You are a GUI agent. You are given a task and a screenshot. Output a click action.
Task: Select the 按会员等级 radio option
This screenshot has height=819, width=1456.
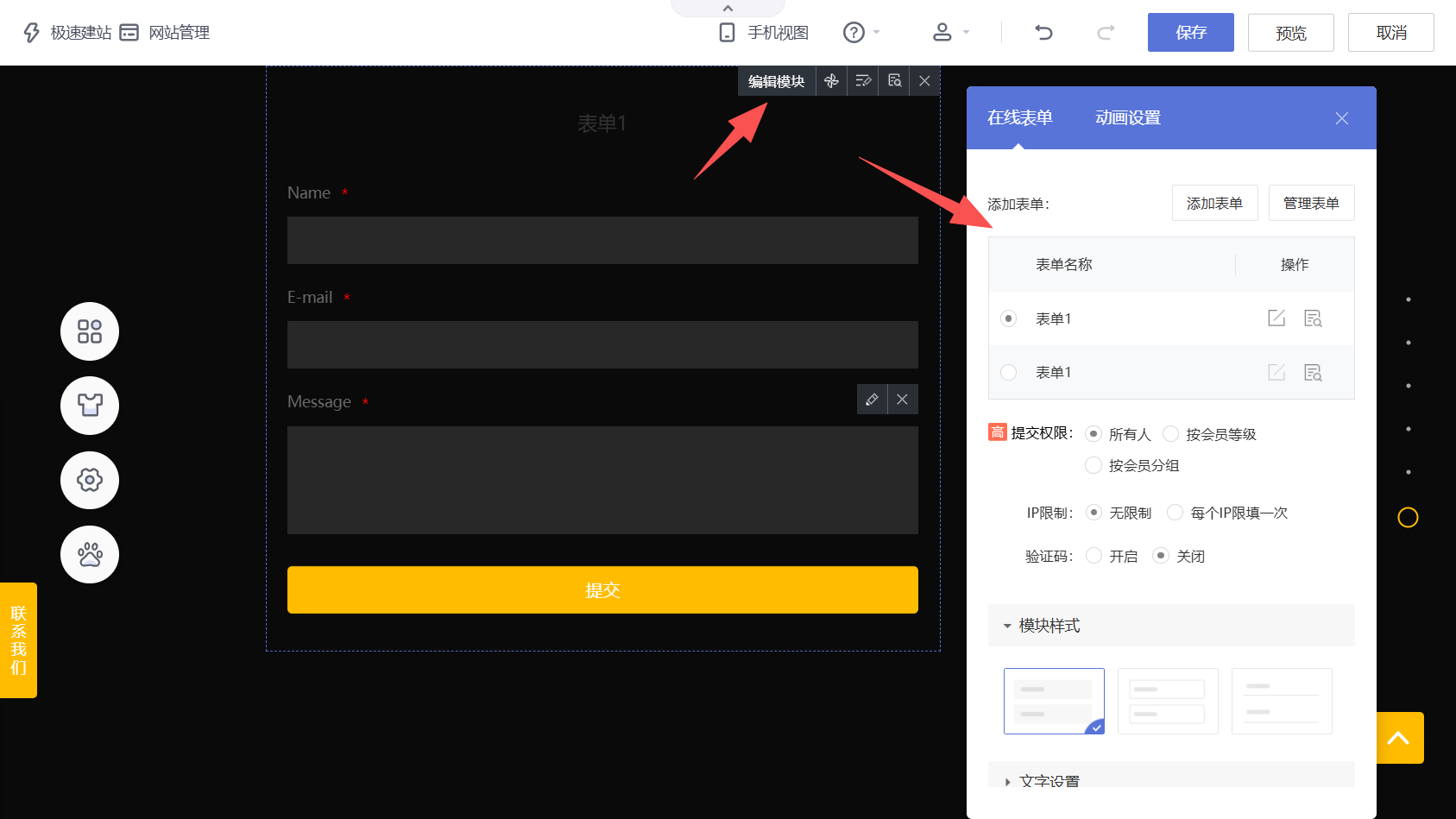pyautogui.click(x=1171, y=434)
